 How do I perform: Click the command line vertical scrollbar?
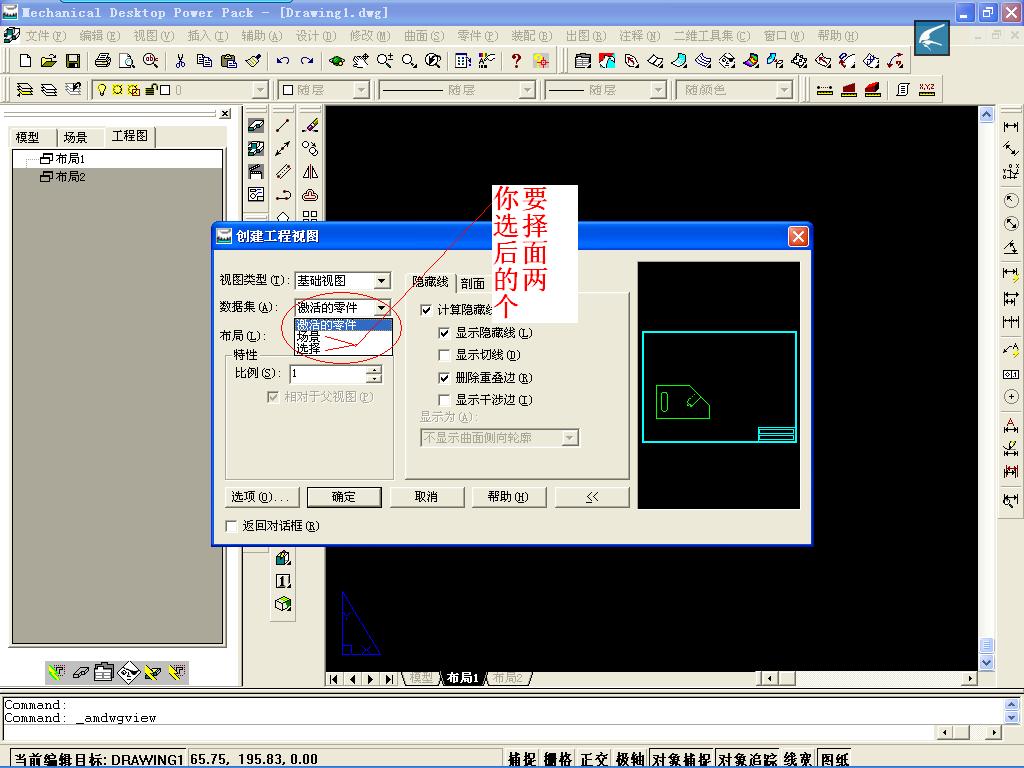(1011, 711)
